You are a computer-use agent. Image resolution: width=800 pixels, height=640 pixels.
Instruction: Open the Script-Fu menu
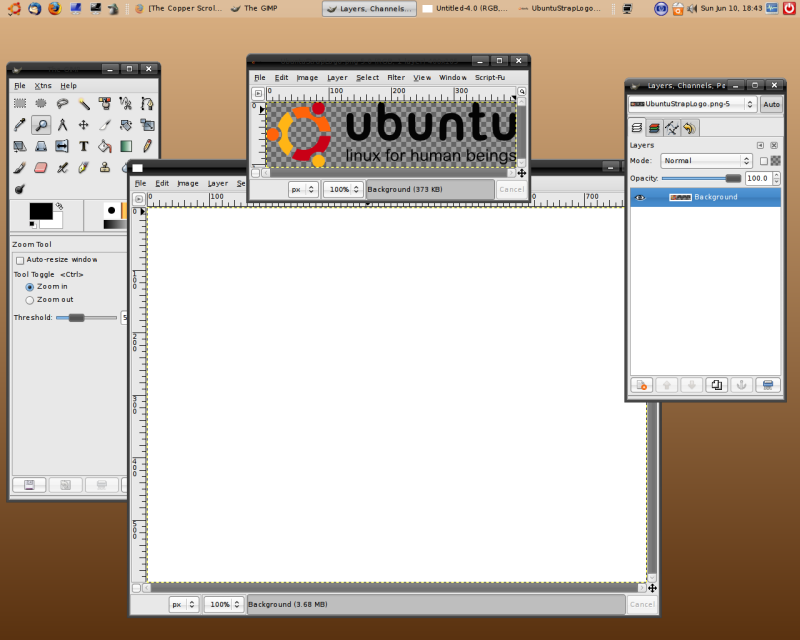pyautogui.click(x=490, y=78)
